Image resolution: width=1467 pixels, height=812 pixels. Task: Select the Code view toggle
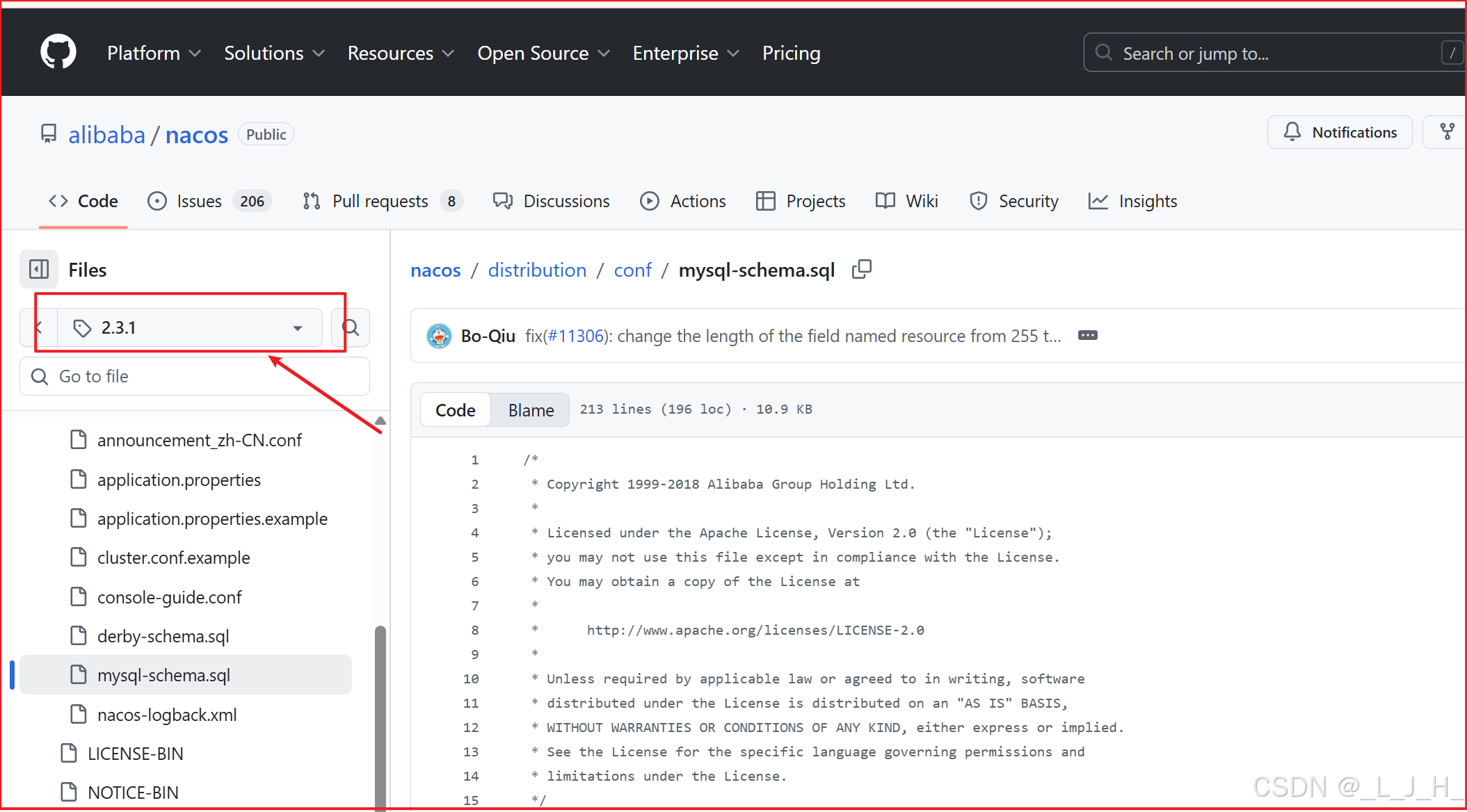(455, 409)
